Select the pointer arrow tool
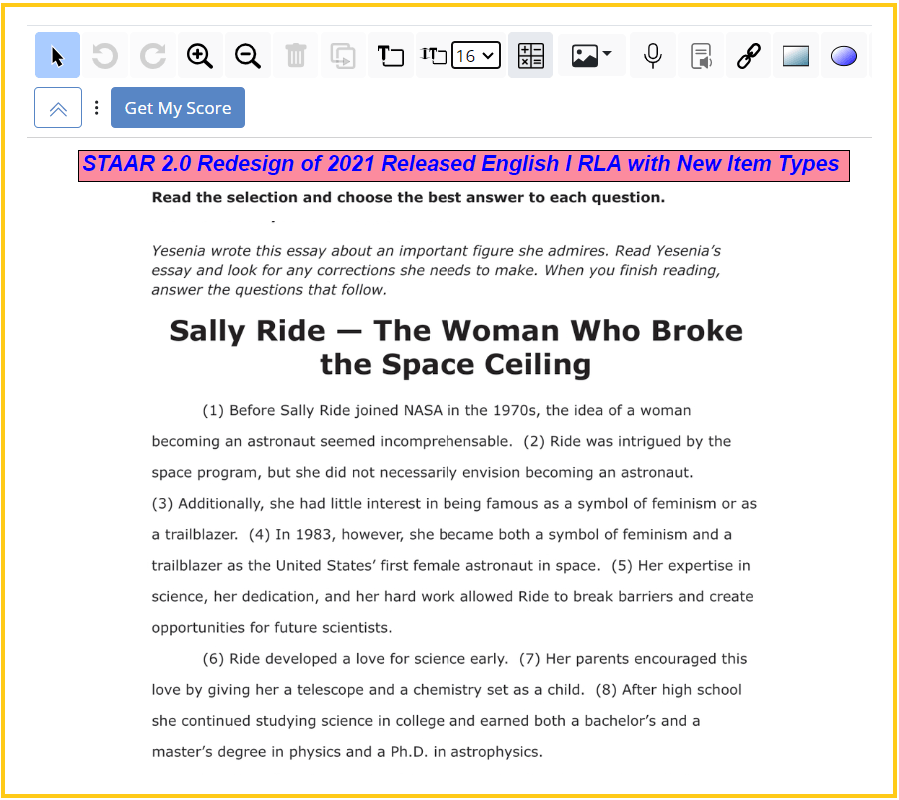Image resolution: width=899 pixels, height=800 pixels. point(57,56)
